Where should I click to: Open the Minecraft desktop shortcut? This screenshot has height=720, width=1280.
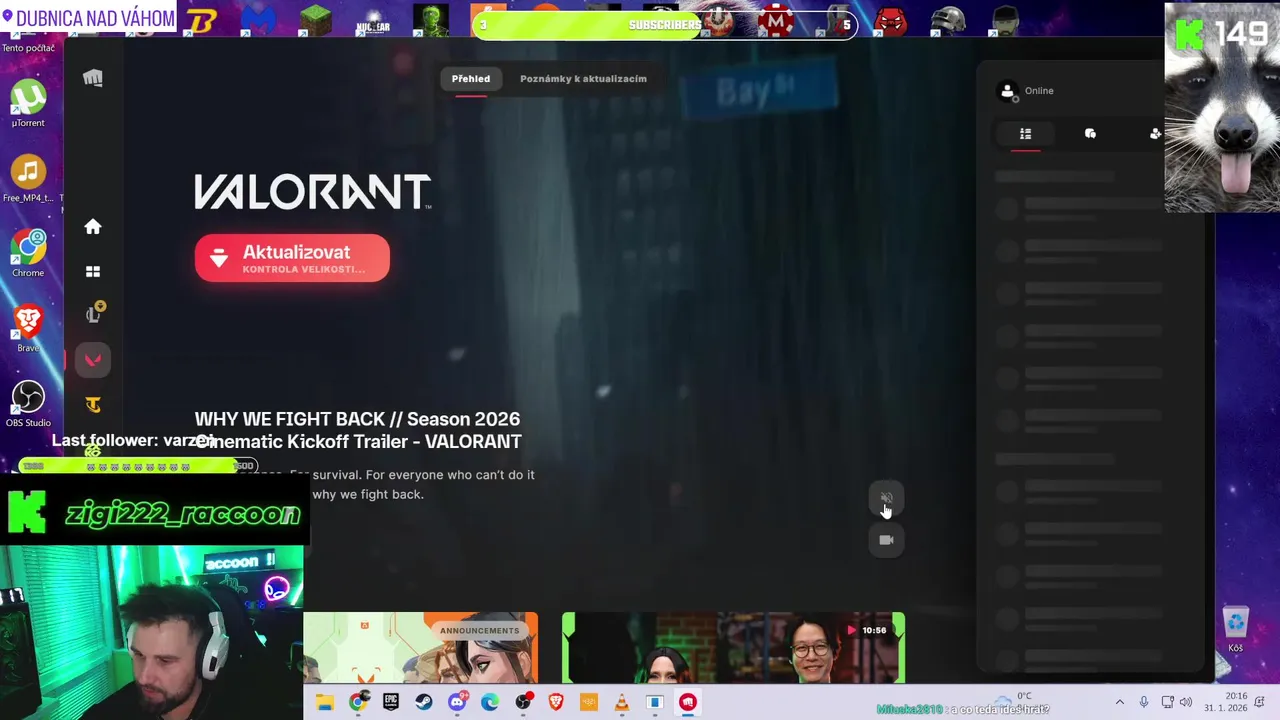tap(316, 20)
